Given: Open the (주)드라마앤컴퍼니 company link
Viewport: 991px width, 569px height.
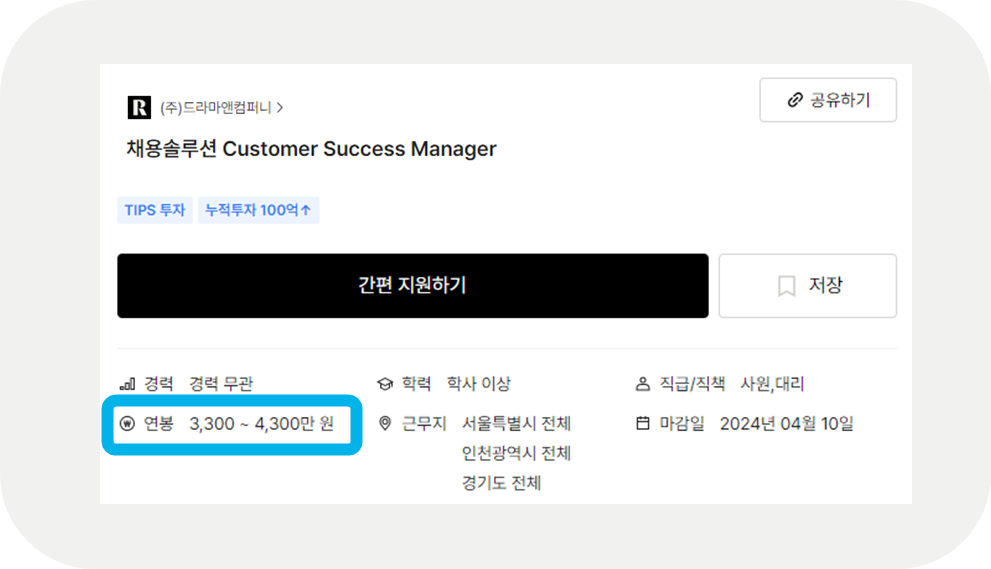Looking at the screenshot, I should pos(216,108).
